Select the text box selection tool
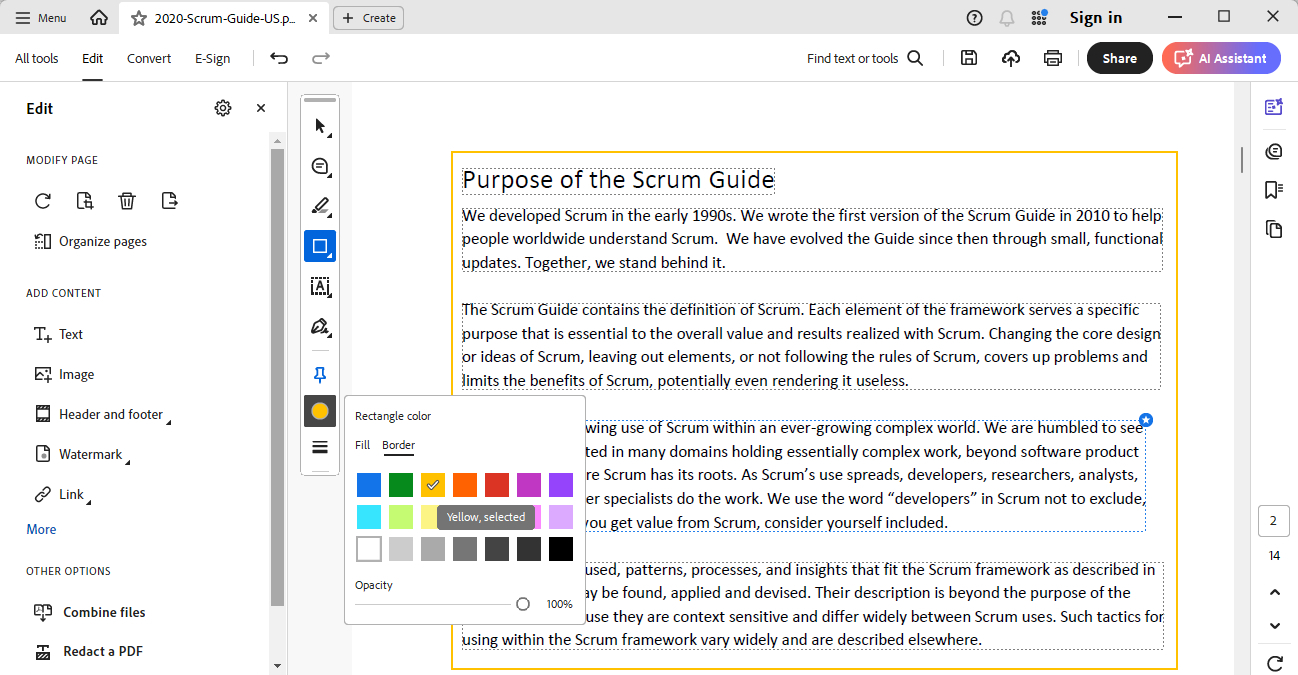 (x=320, y=287)
